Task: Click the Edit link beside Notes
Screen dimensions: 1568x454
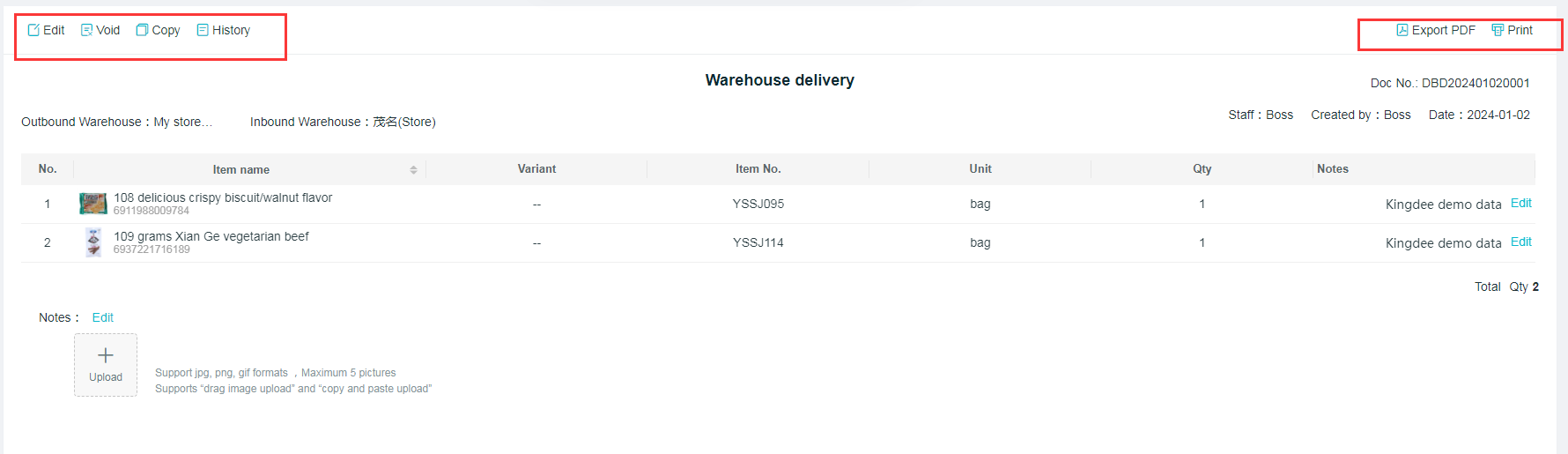Action: pyautogui.click(x=103, y=317)
